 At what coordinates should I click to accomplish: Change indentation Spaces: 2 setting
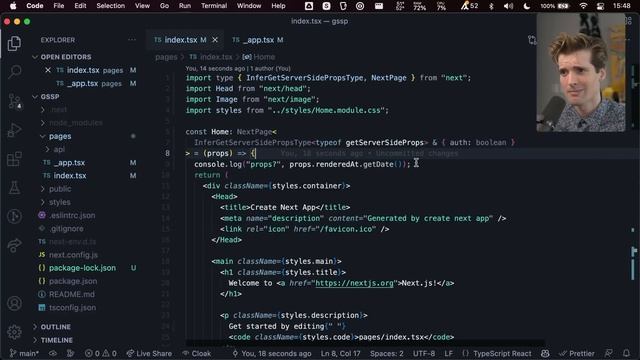point(387,353)
